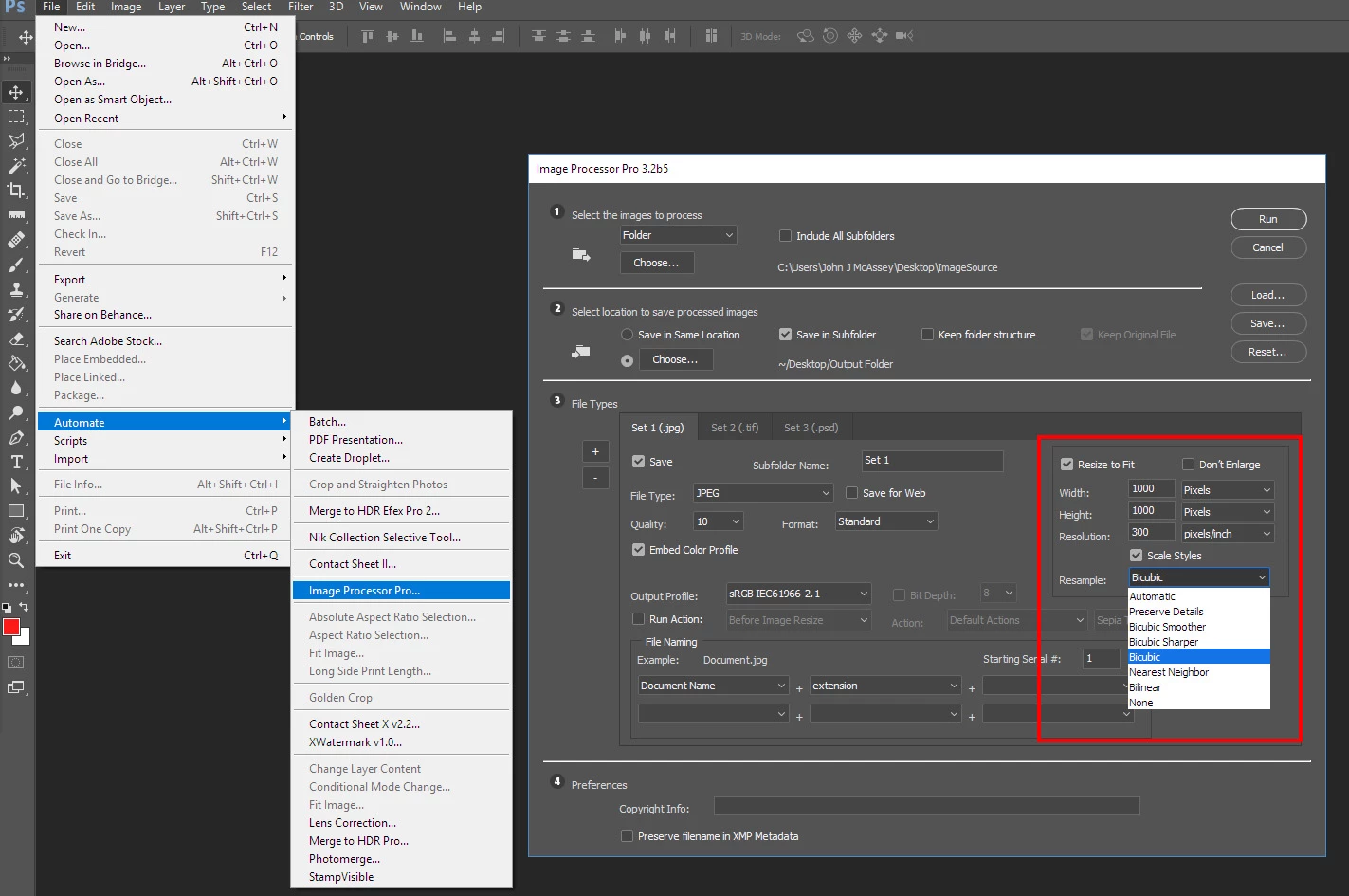The height and width of the screenshot is (896, 1349).
Task: Switch to the Set 3 (.psd) tab
Action: tap(811, 428)
